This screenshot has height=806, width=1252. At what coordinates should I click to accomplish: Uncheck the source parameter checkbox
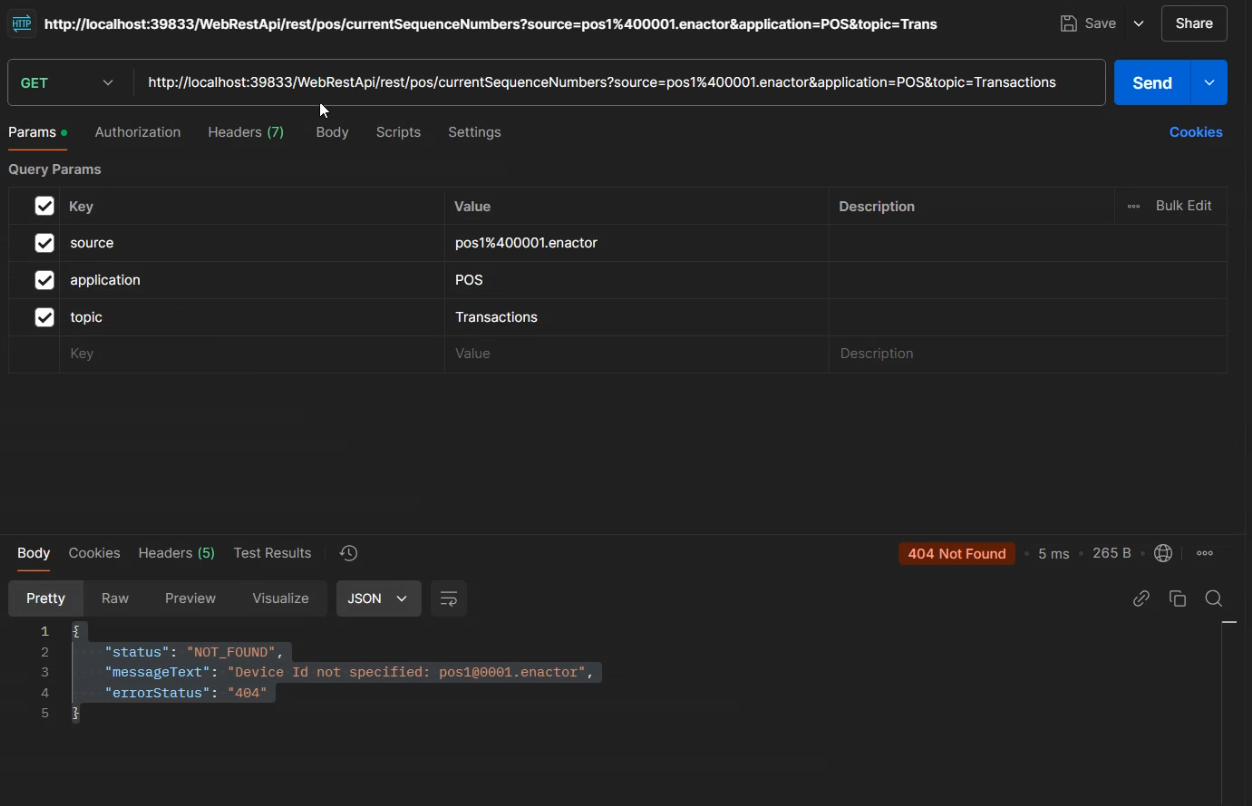[x=44, y=243]
